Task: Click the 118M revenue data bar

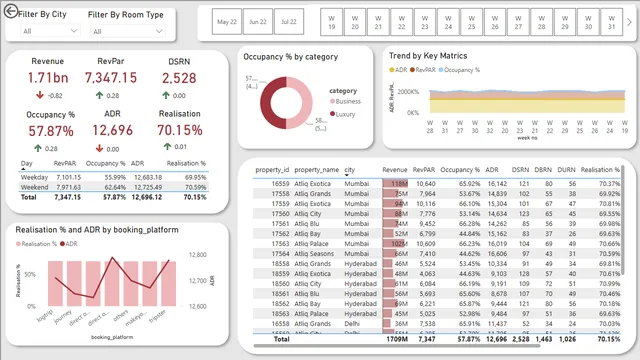Action: 395,184
